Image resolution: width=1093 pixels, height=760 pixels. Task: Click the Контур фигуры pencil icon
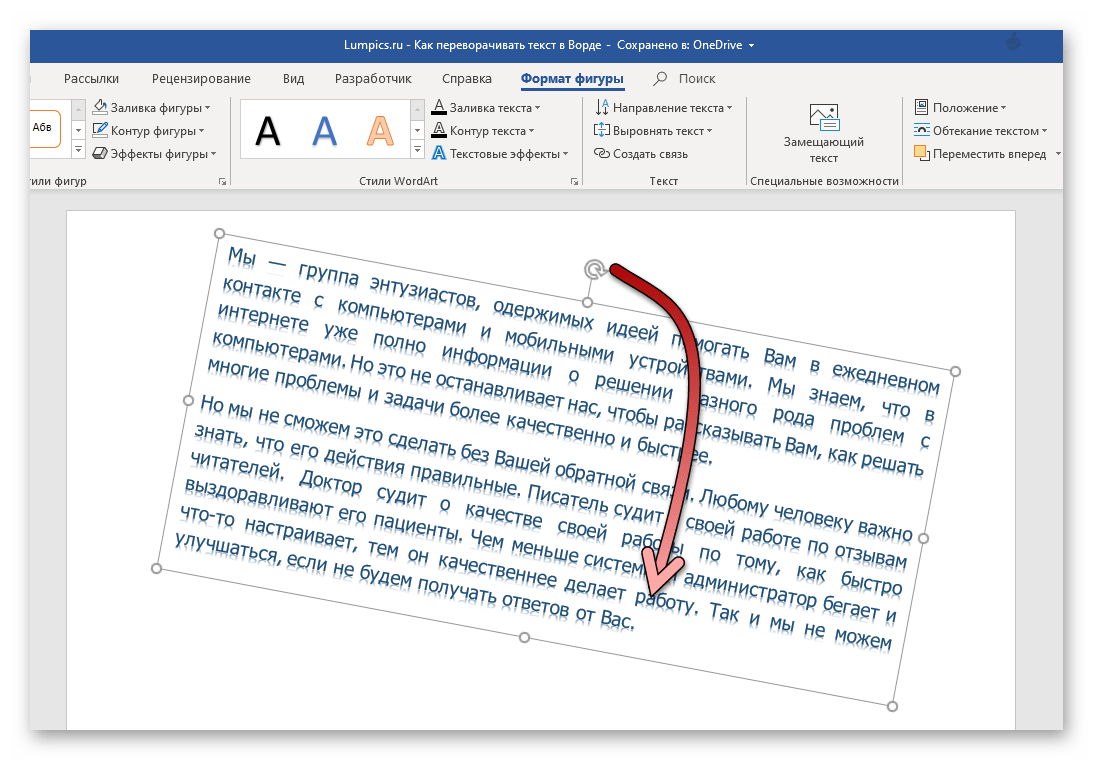(101, 130)
